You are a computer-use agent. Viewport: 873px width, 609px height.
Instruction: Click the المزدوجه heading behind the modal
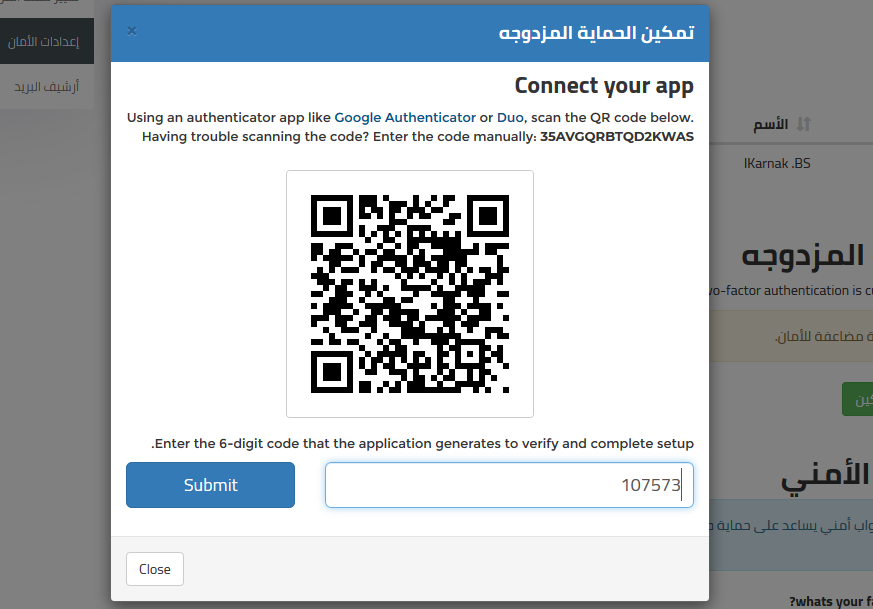[x=803, y=255]
